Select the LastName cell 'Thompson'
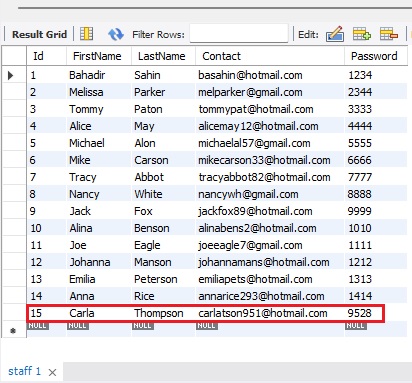Image resolution: width=412 pixels, height=383 pixels. [x=163, y=313]
